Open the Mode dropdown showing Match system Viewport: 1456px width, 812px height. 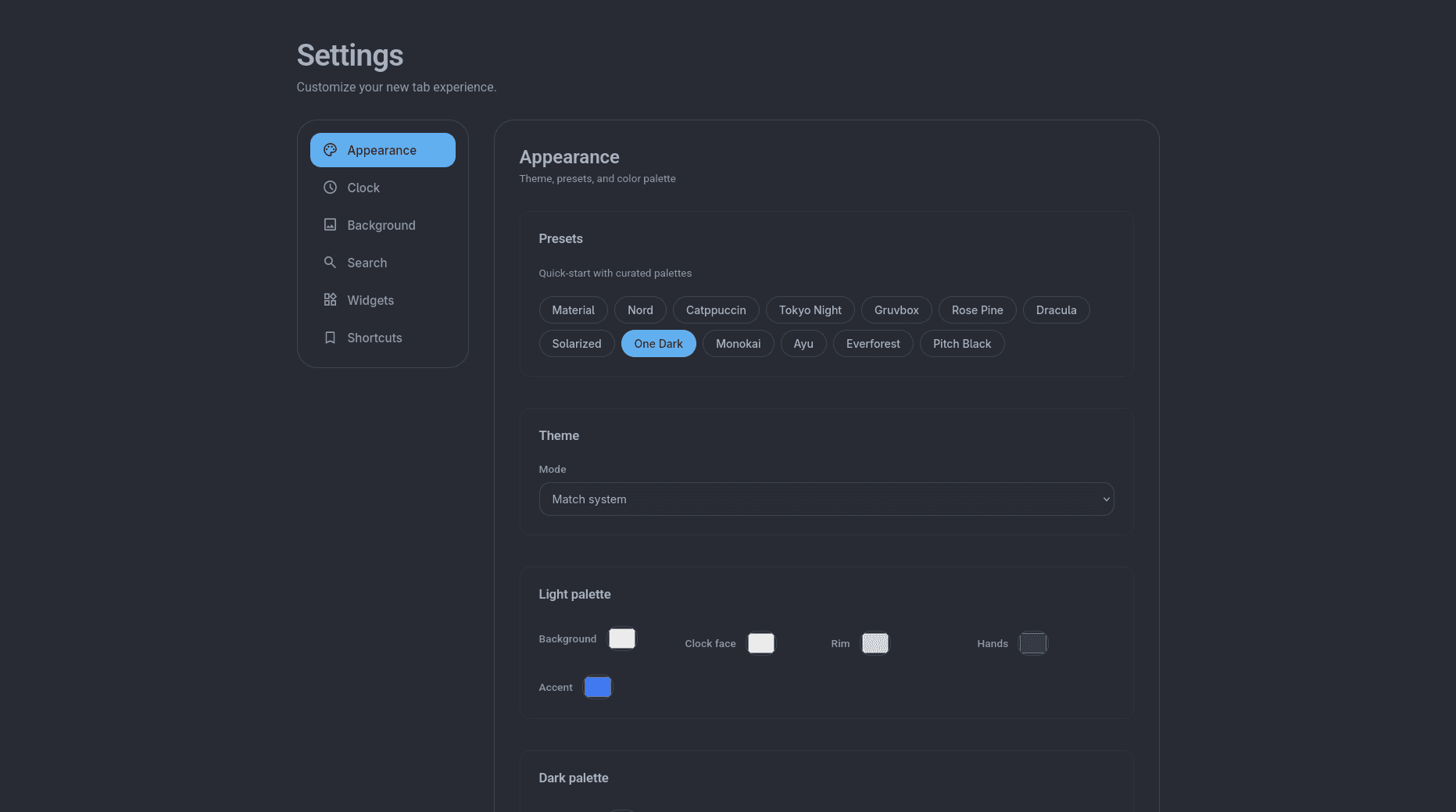coord(825,499)
